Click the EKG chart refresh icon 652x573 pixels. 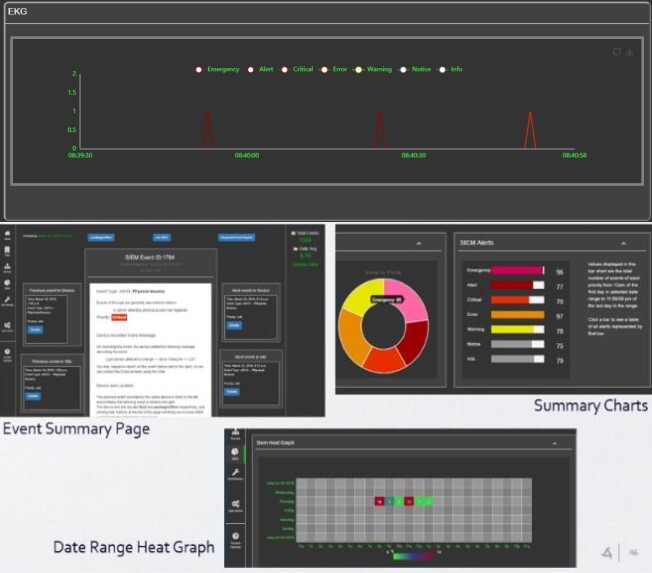617,52
